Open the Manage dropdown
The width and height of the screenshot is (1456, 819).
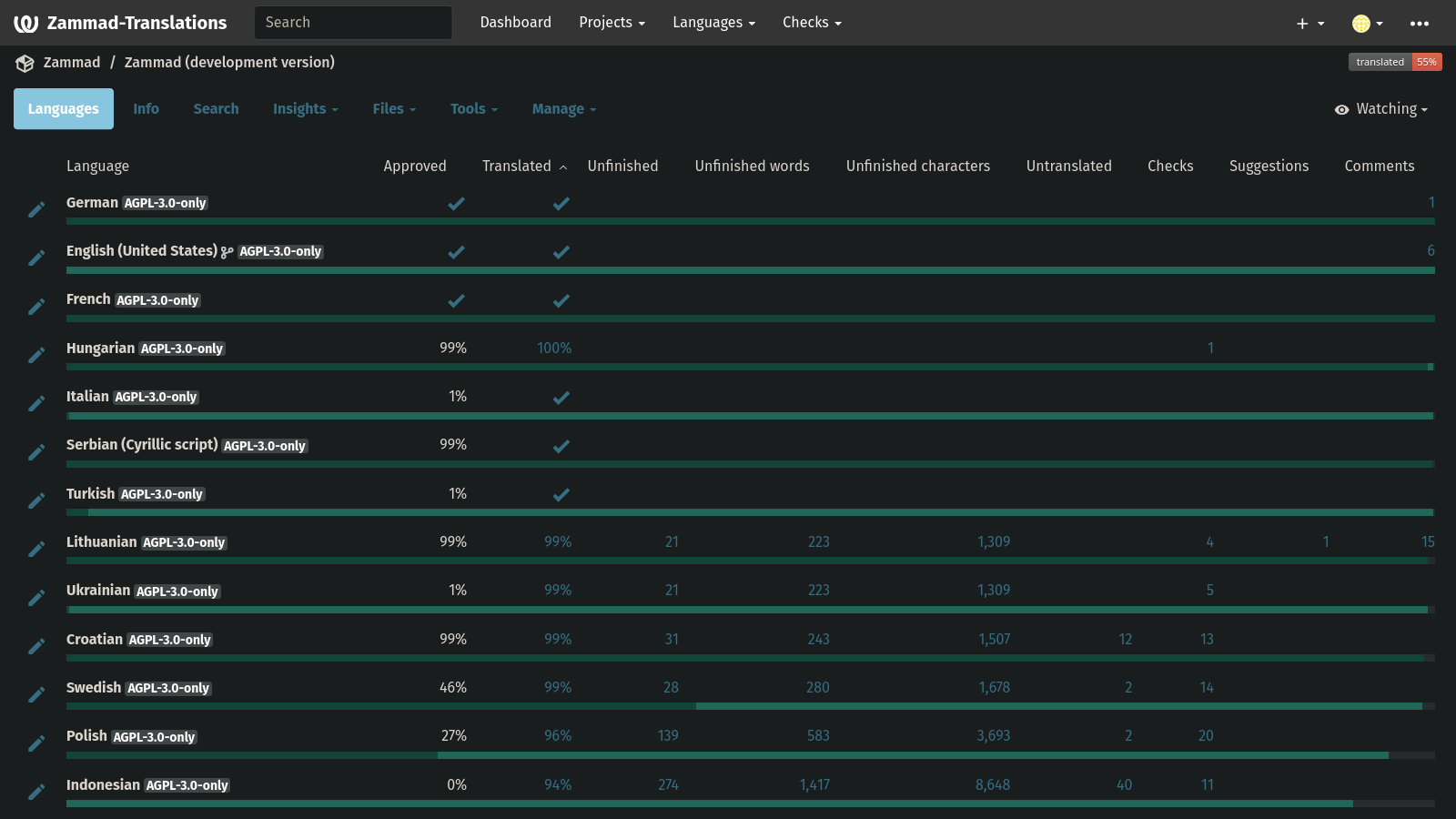[x=564, y=108]
